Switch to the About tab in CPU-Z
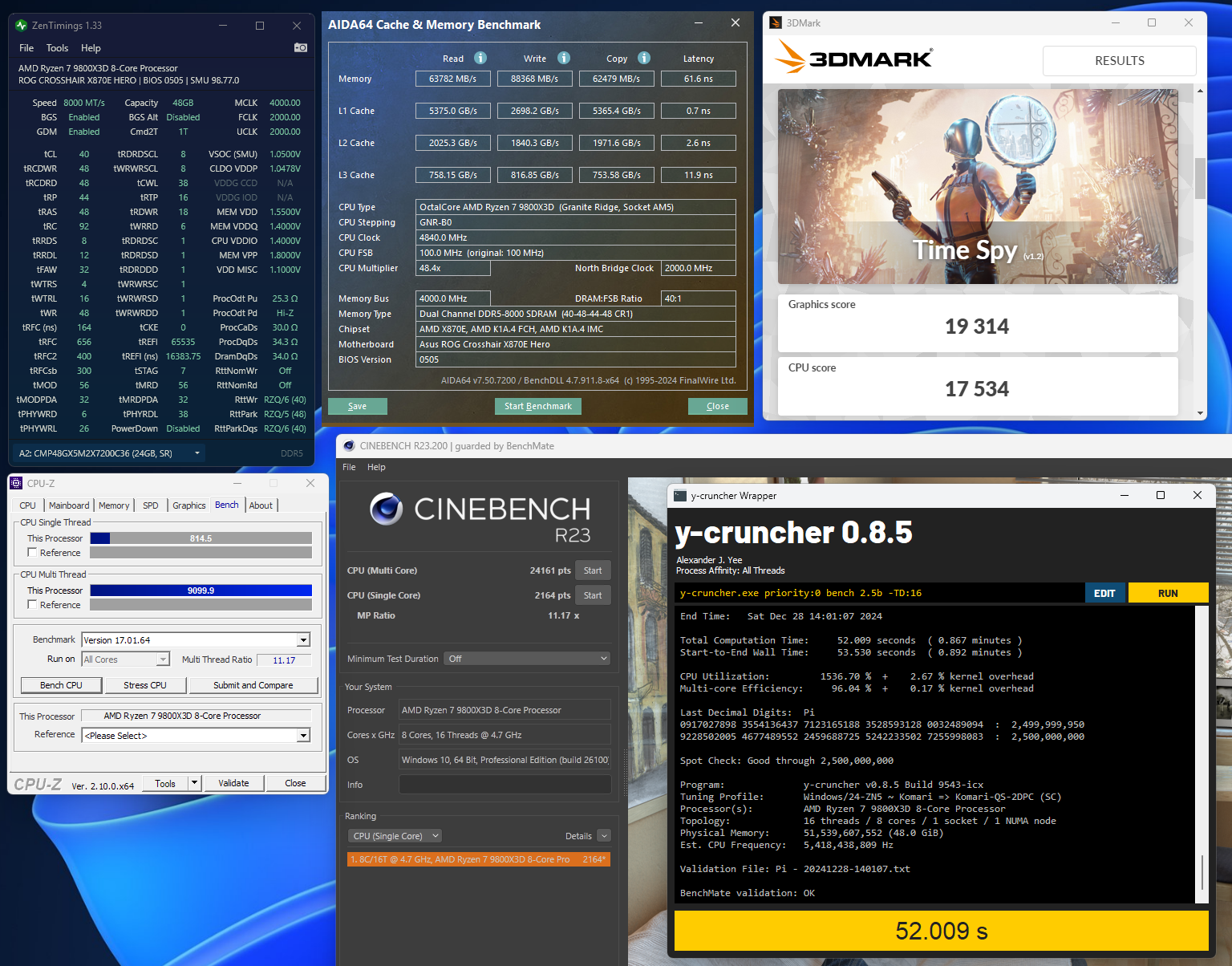 (x=261, y=505)
